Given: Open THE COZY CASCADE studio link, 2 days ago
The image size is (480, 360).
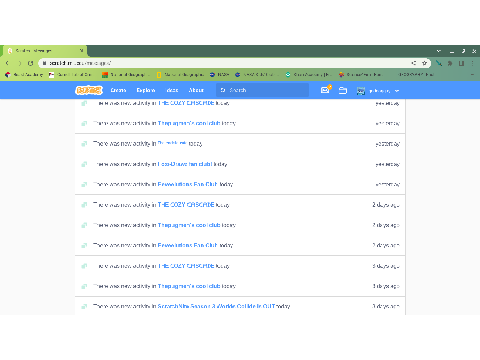Looking at the screenshot, I should (x=186, y=205).
